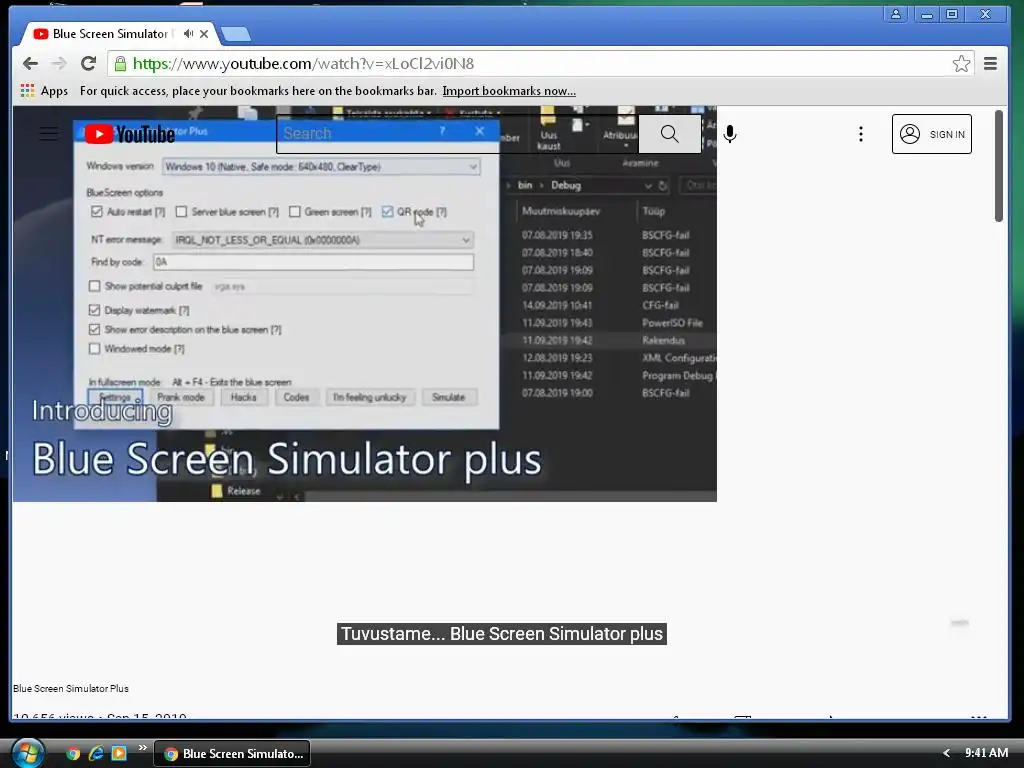Close the simulator dialog with X
The image size is (1024, 768).
pyautogui.click(x=479, y=131)
